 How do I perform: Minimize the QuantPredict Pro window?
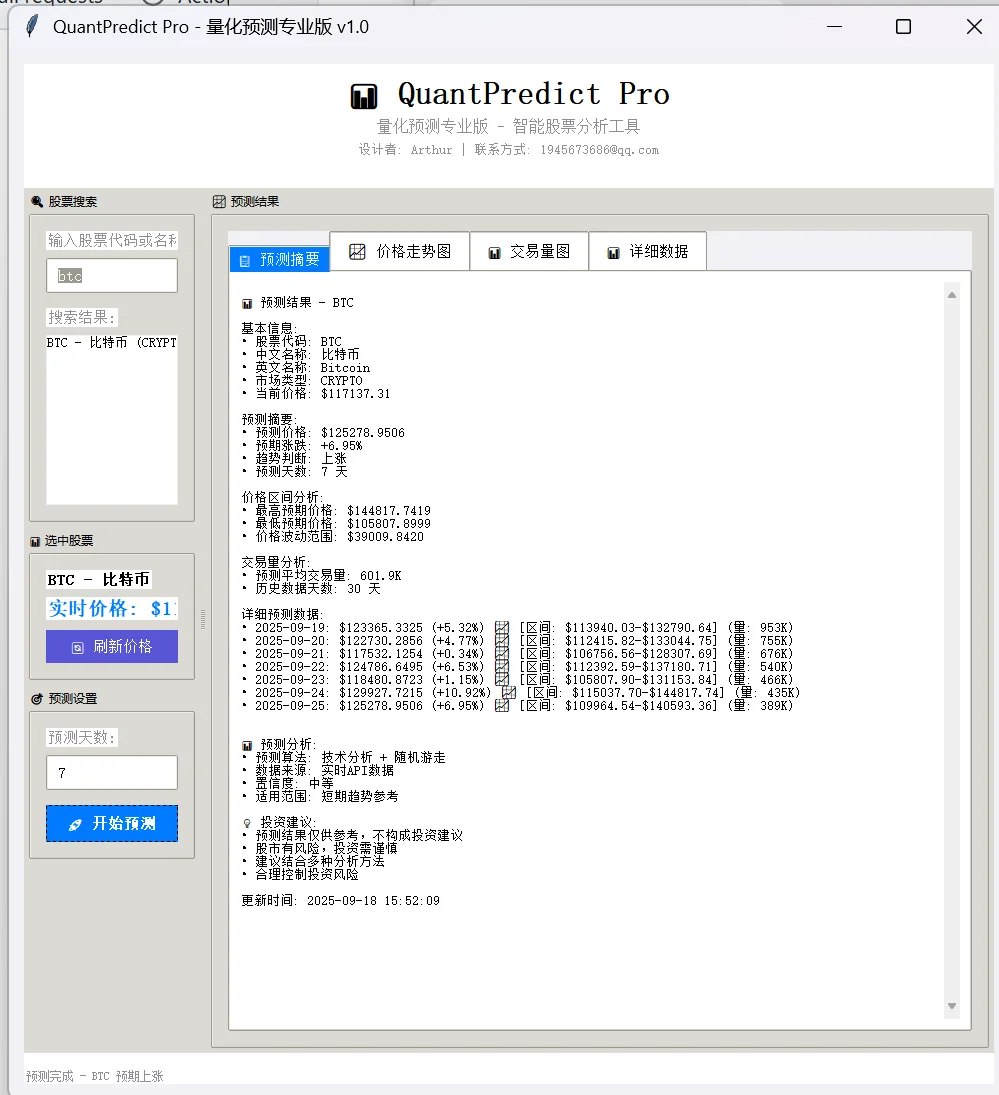click(x=834, y=27)
